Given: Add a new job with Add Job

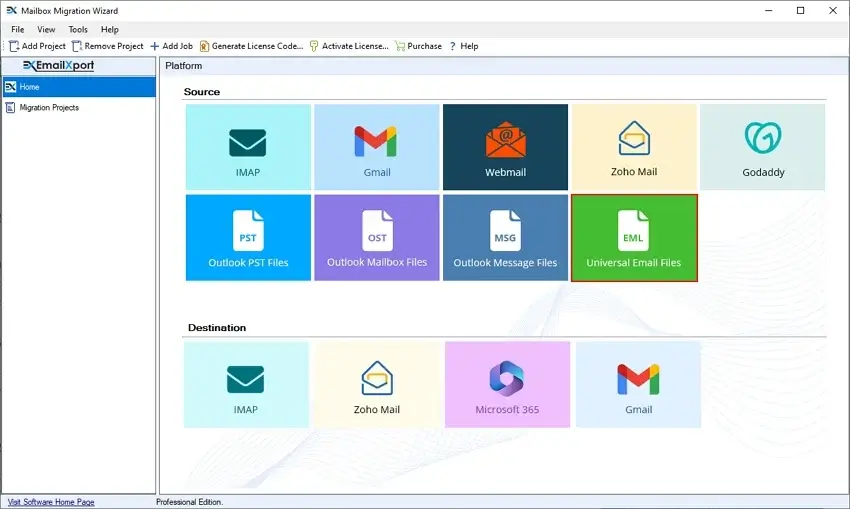Looking at the screenshot, I should tap(171, 46).
